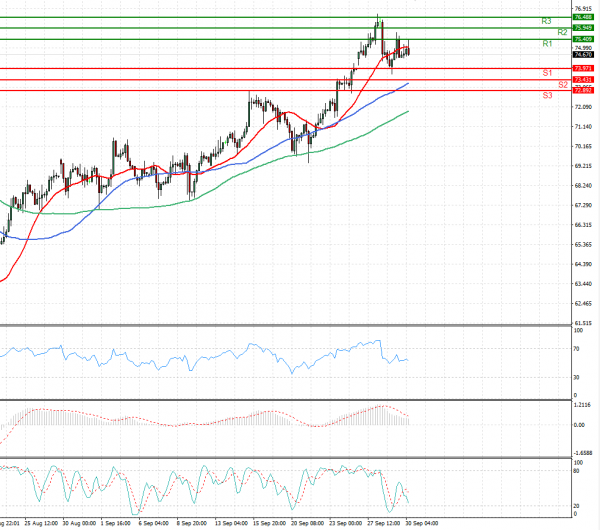Viewport: 600px width, 530px height.
Task: Click the 76.915 price axis value
Action: click(583, 8)
